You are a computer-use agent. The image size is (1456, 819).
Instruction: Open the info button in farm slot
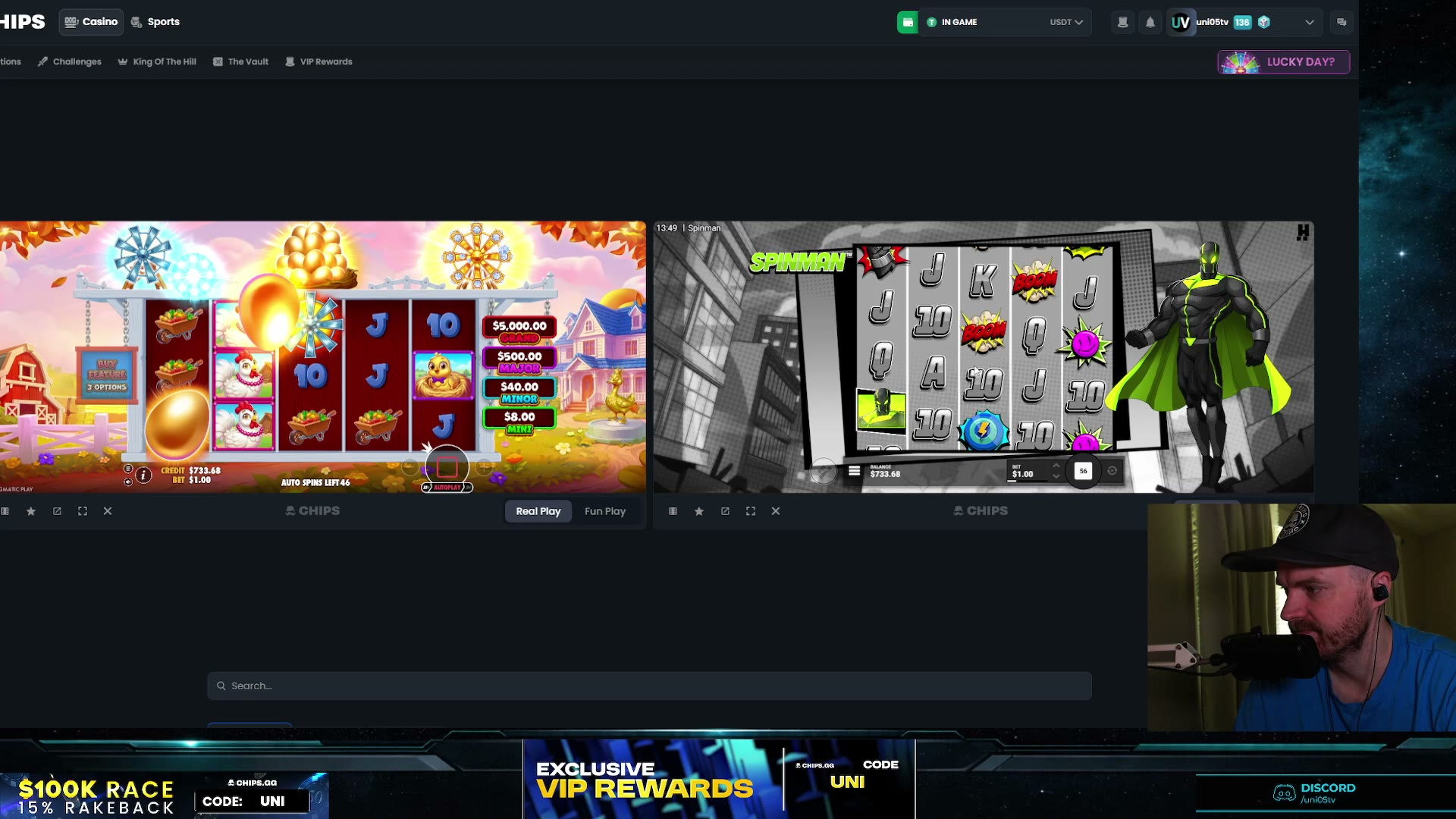click(x=143, y=475)
